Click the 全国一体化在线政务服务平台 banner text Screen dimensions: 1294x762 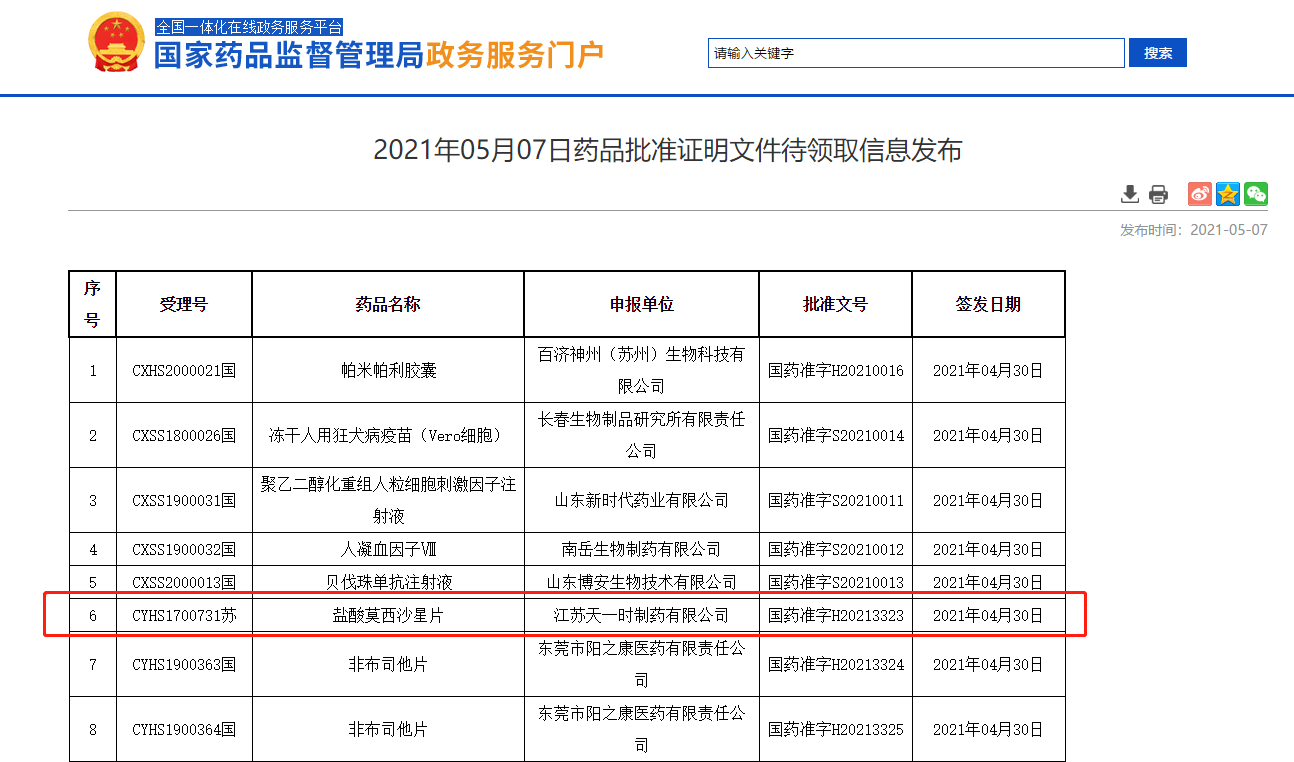249,27
